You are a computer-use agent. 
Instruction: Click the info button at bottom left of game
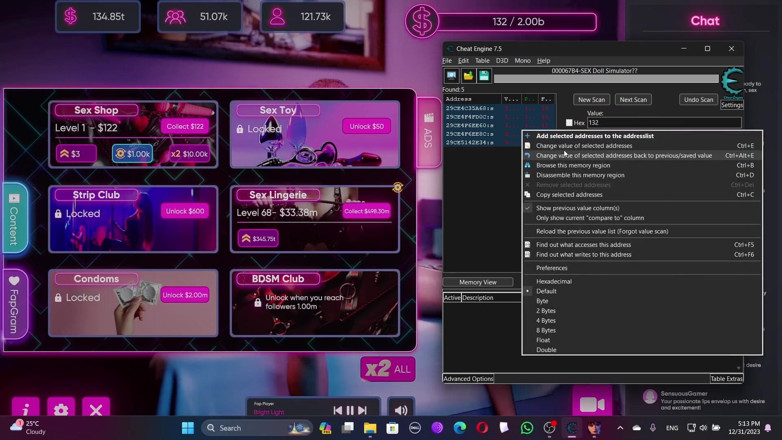point(25,410)
